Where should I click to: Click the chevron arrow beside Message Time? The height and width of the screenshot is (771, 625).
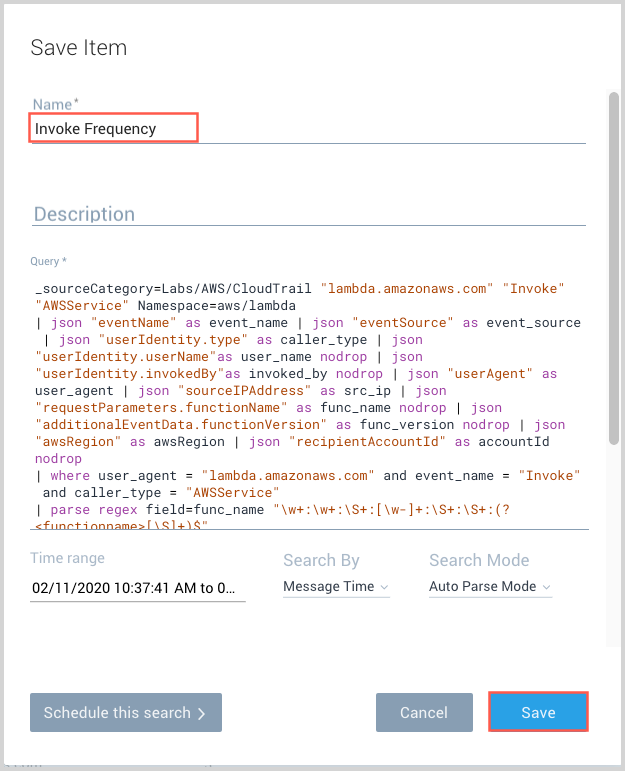pos(384,588)
